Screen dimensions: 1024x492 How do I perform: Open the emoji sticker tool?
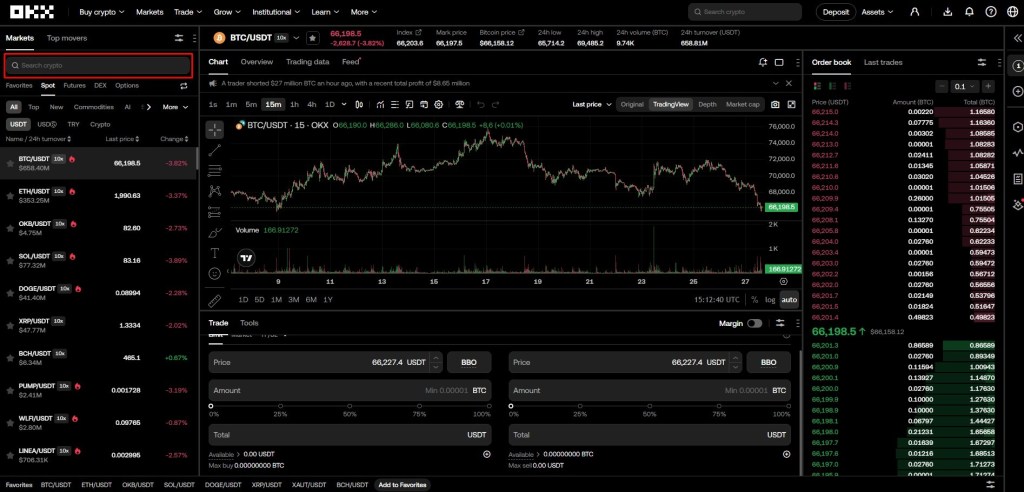point(215,274)
